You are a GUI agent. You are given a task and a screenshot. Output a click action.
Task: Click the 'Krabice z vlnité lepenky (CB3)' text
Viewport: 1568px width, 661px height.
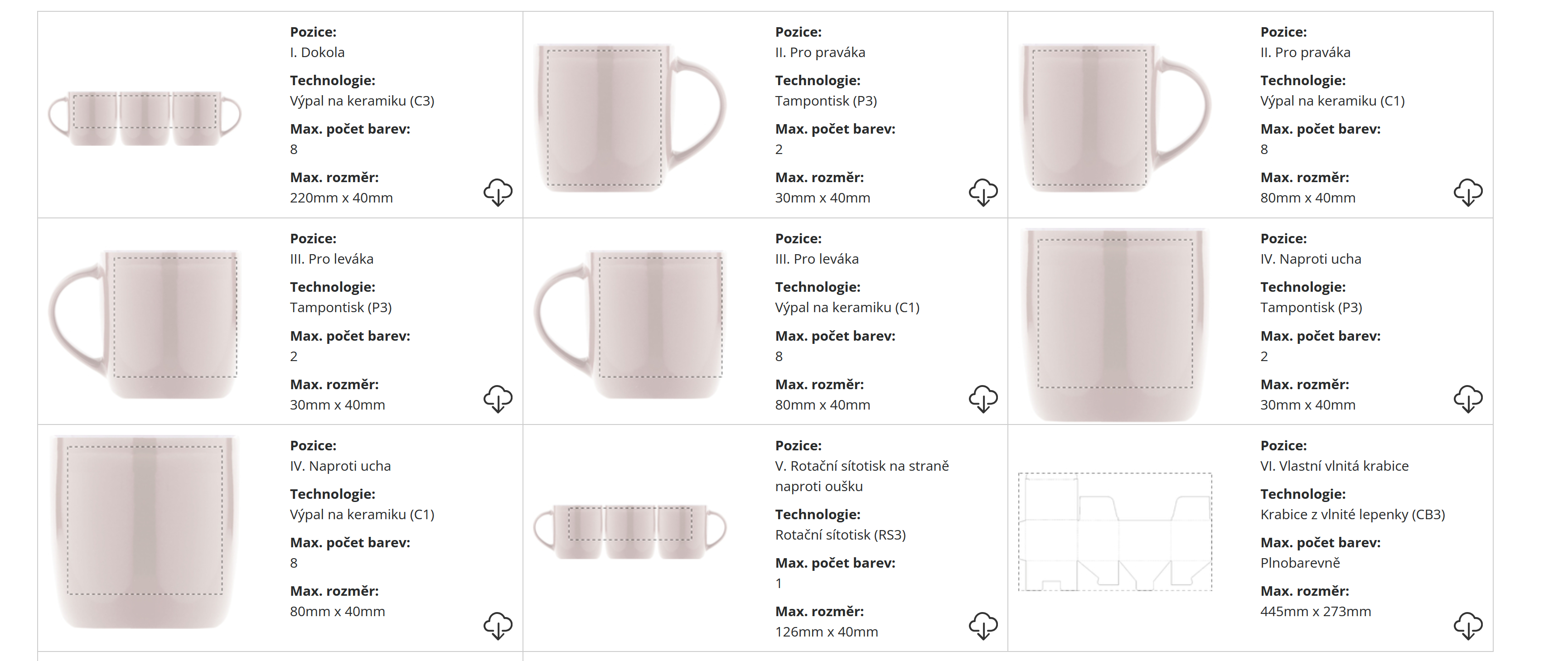point(1352,514)
